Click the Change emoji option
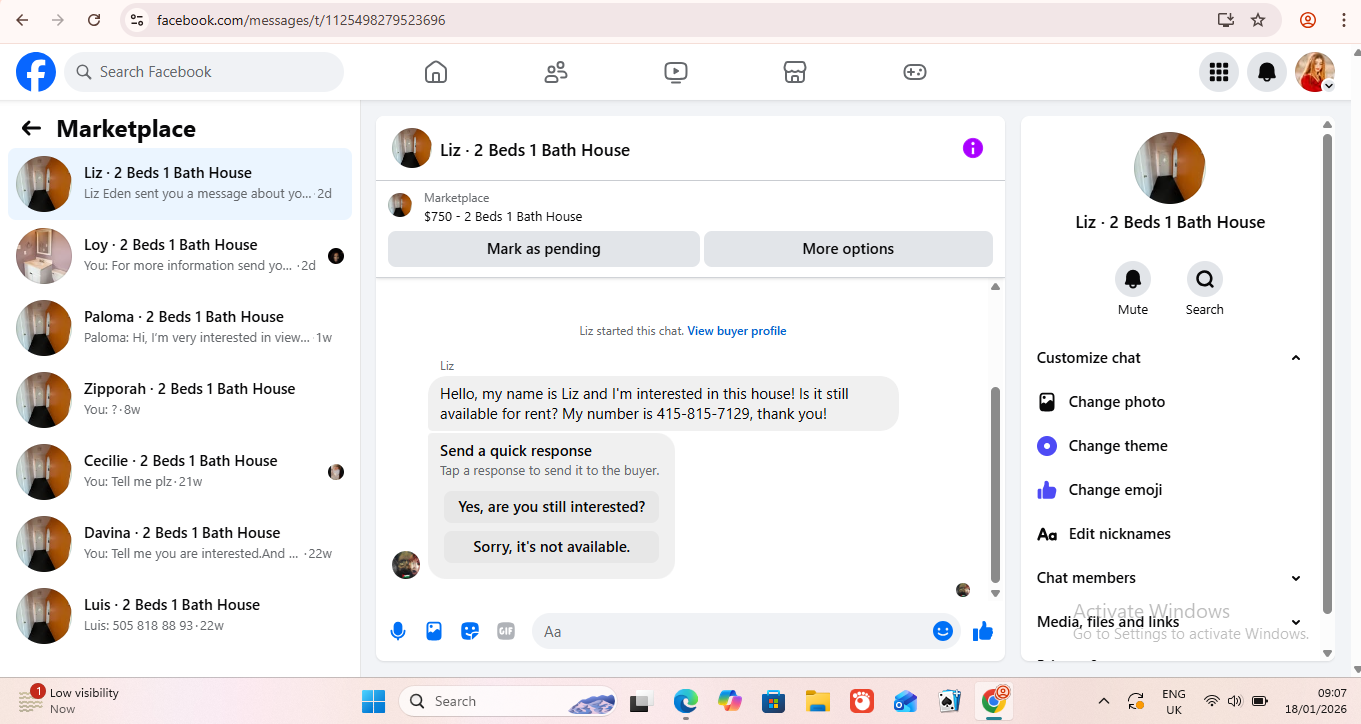Image resolution: width=1361 pixels, height=724 pixels. 1171,490
